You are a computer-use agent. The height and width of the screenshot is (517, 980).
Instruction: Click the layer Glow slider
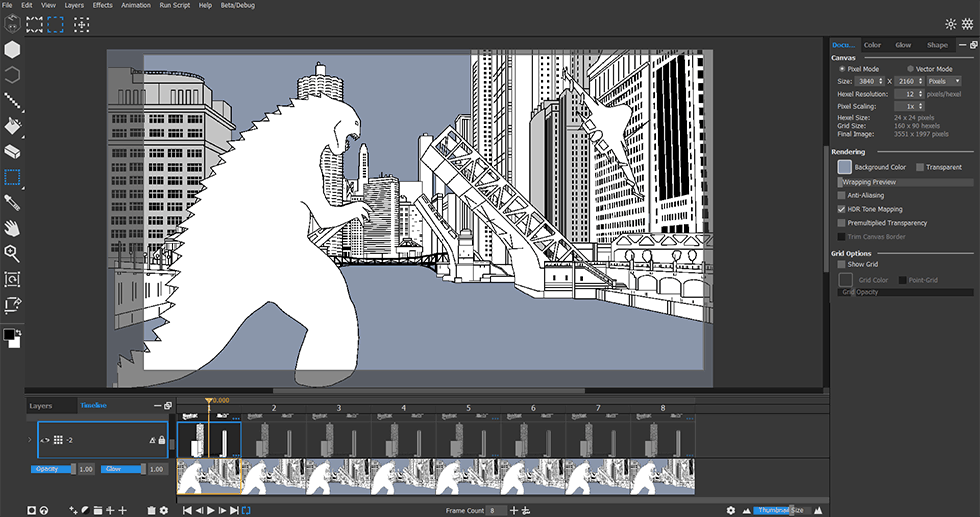pos(124,469)
